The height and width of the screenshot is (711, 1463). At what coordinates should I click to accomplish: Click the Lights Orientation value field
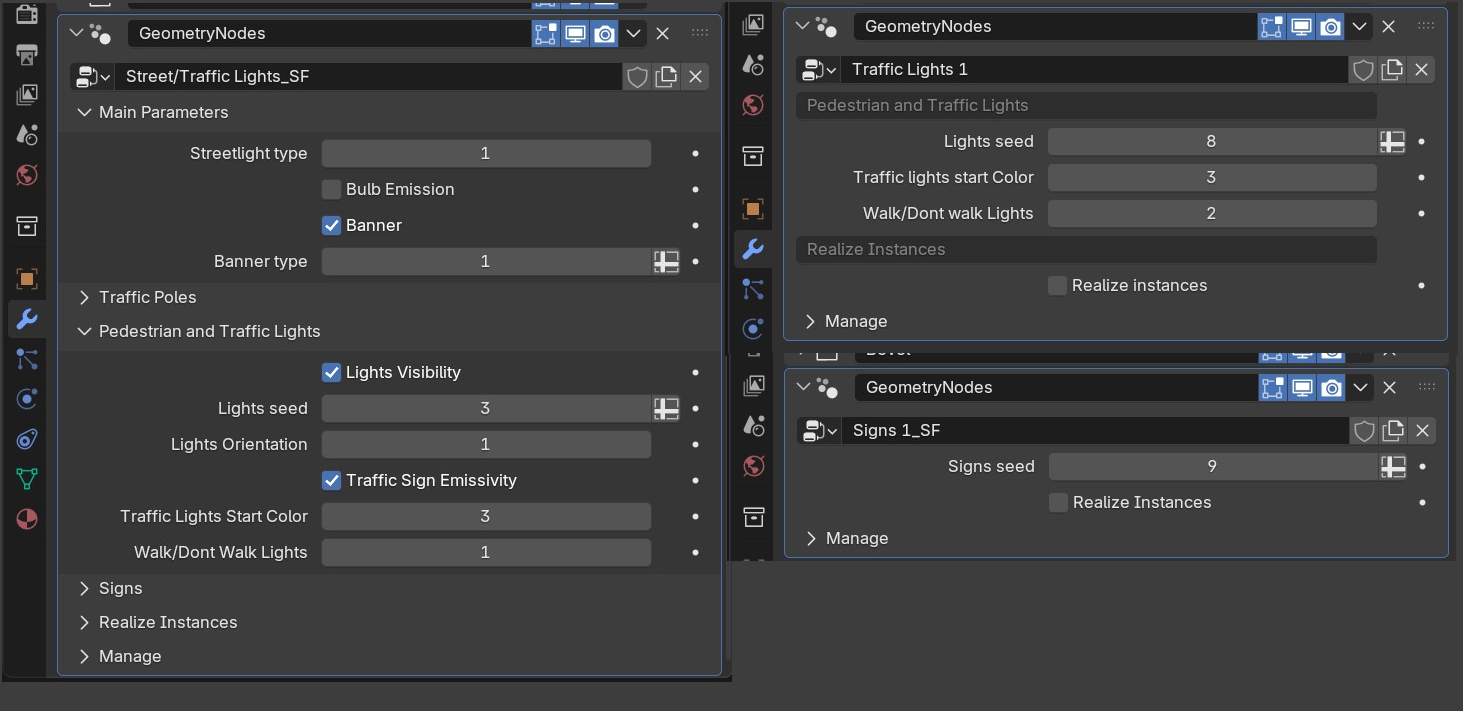[x=486, y=444]
